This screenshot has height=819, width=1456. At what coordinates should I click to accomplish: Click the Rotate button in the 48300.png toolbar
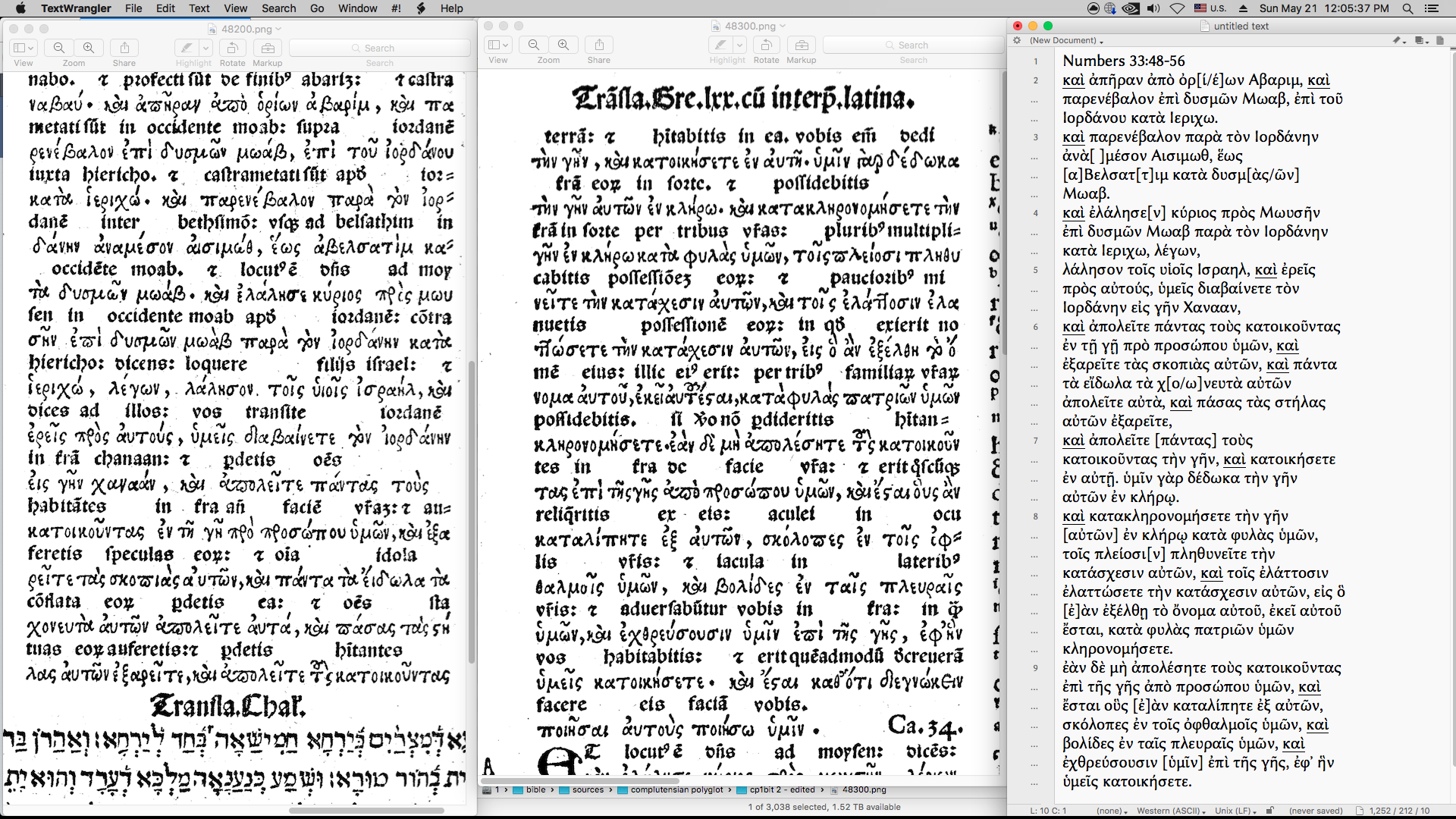[x=766, y=45]
